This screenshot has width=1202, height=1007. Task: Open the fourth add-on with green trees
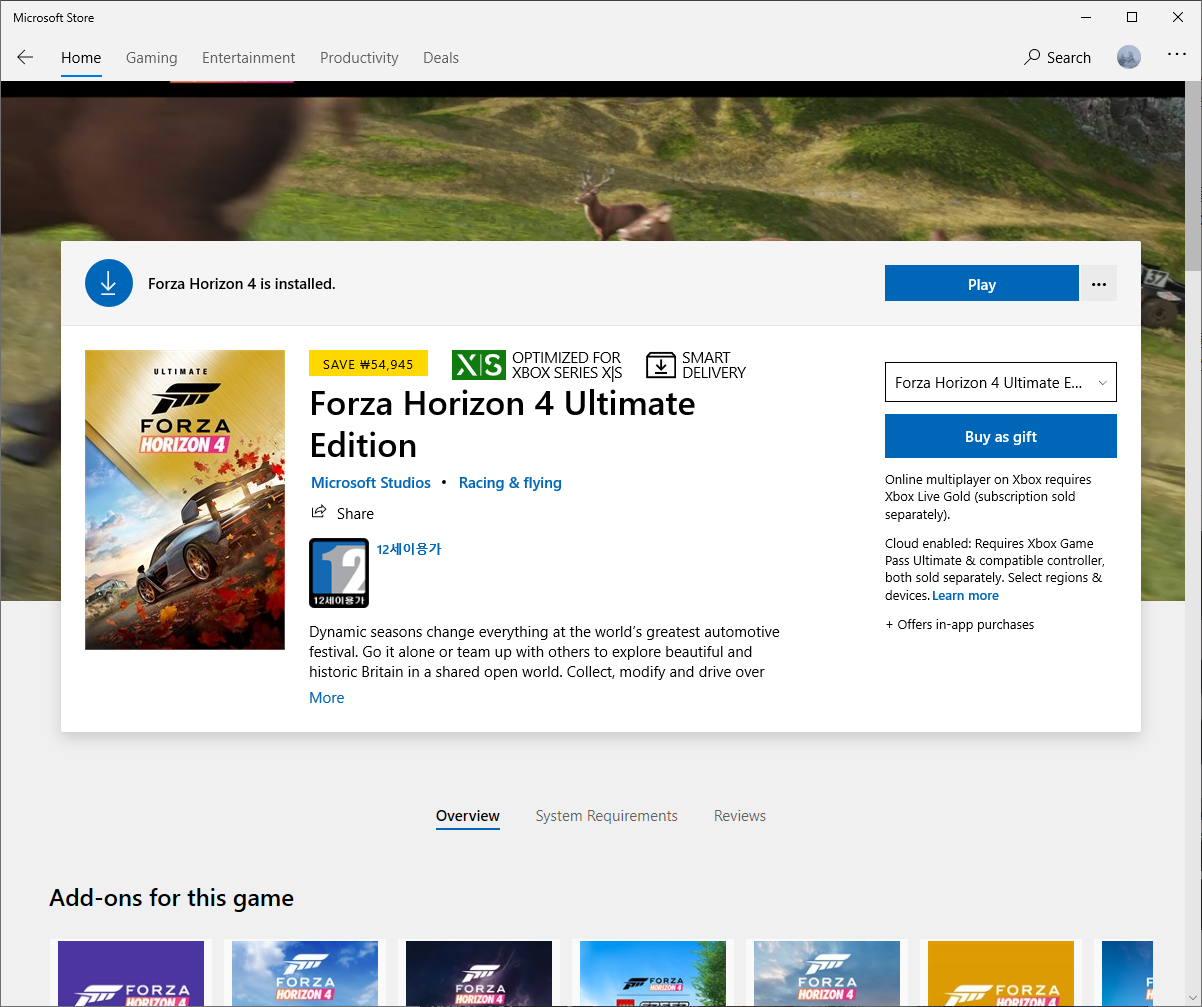tap(653, 973)
